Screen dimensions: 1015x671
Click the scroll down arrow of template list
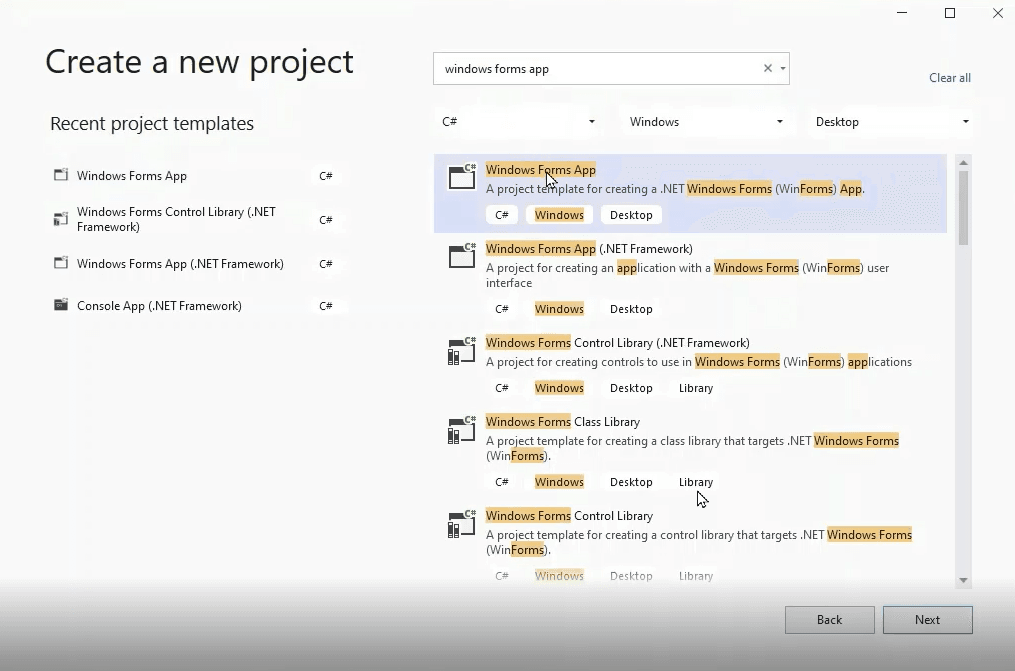pyautogui.click(x=963, y=580)
